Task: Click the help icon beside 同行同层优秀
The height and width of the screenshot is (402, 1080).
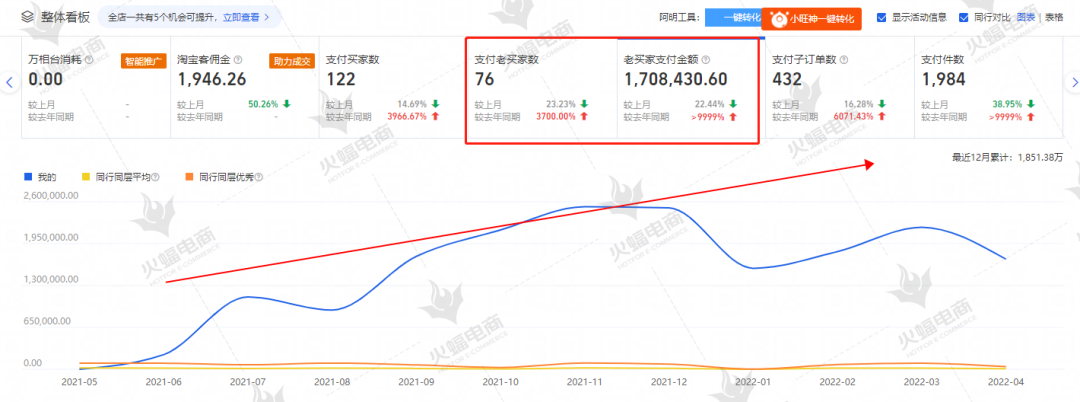Action: click(x=259, y=177)
